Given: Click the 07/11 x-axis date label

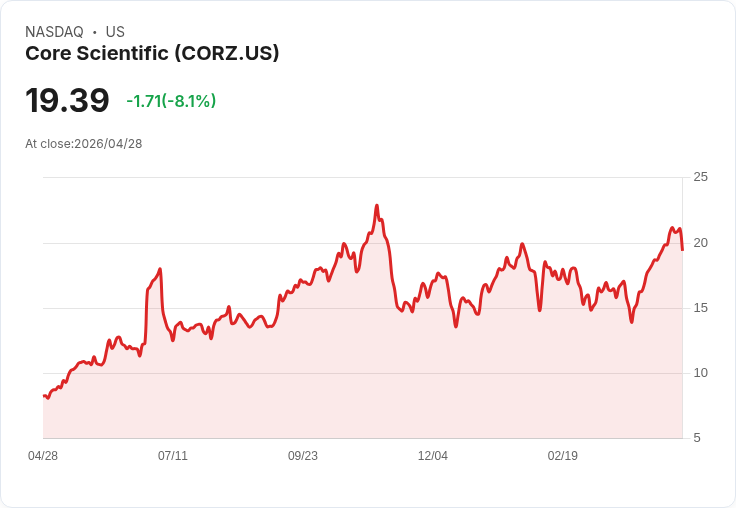Looking at the screenshot, I should pyautogui.click(x=173, y=456).
